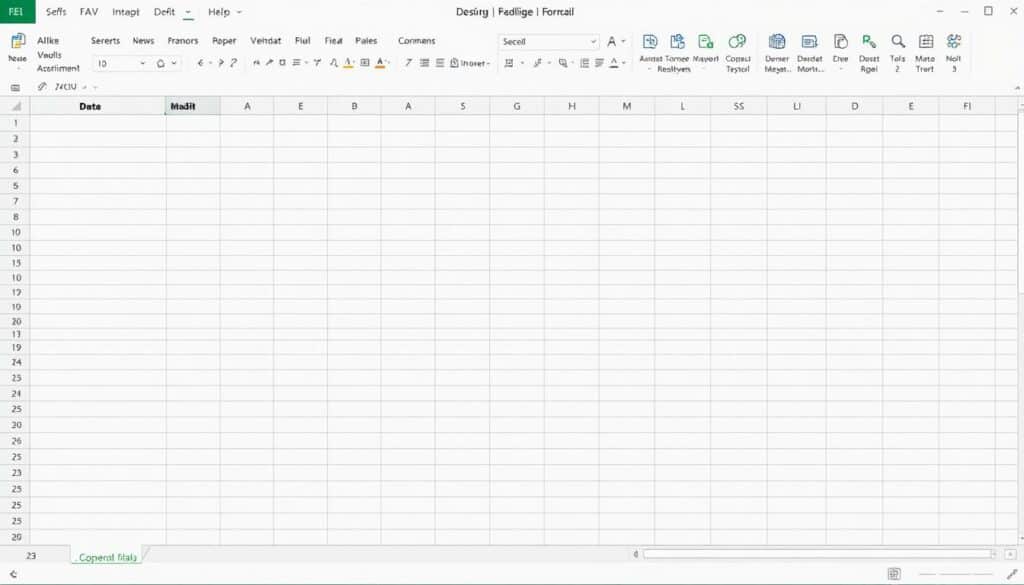Click the list lines icon with dropdown arrow
The image size is (1024, 585).
(300, 63)
